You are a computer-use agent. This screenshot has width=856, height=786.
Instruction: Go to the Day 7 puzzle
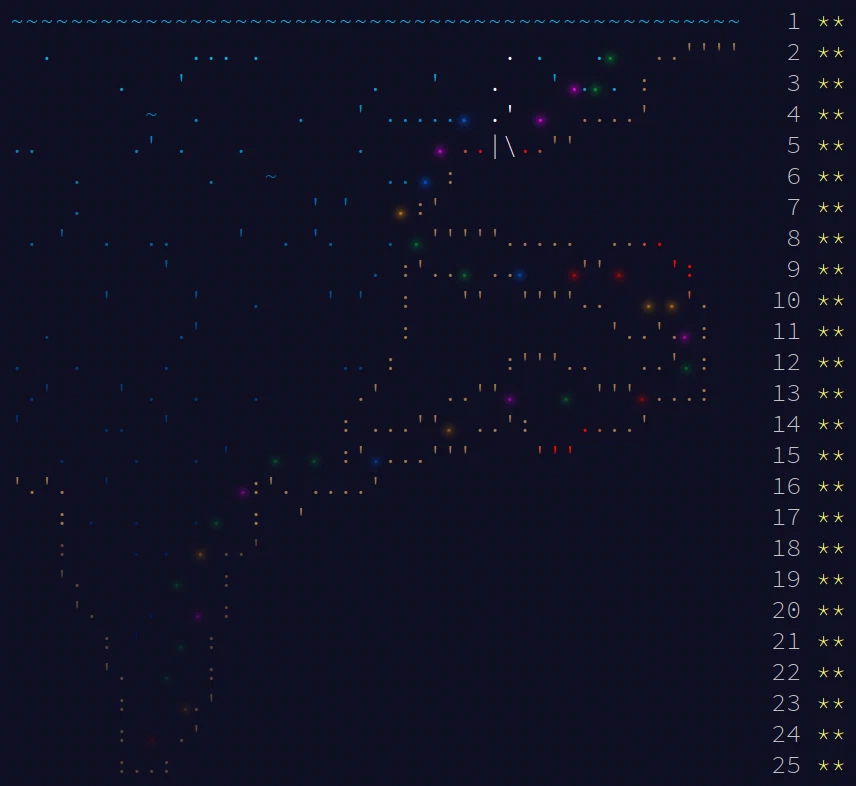click(794, 207)
